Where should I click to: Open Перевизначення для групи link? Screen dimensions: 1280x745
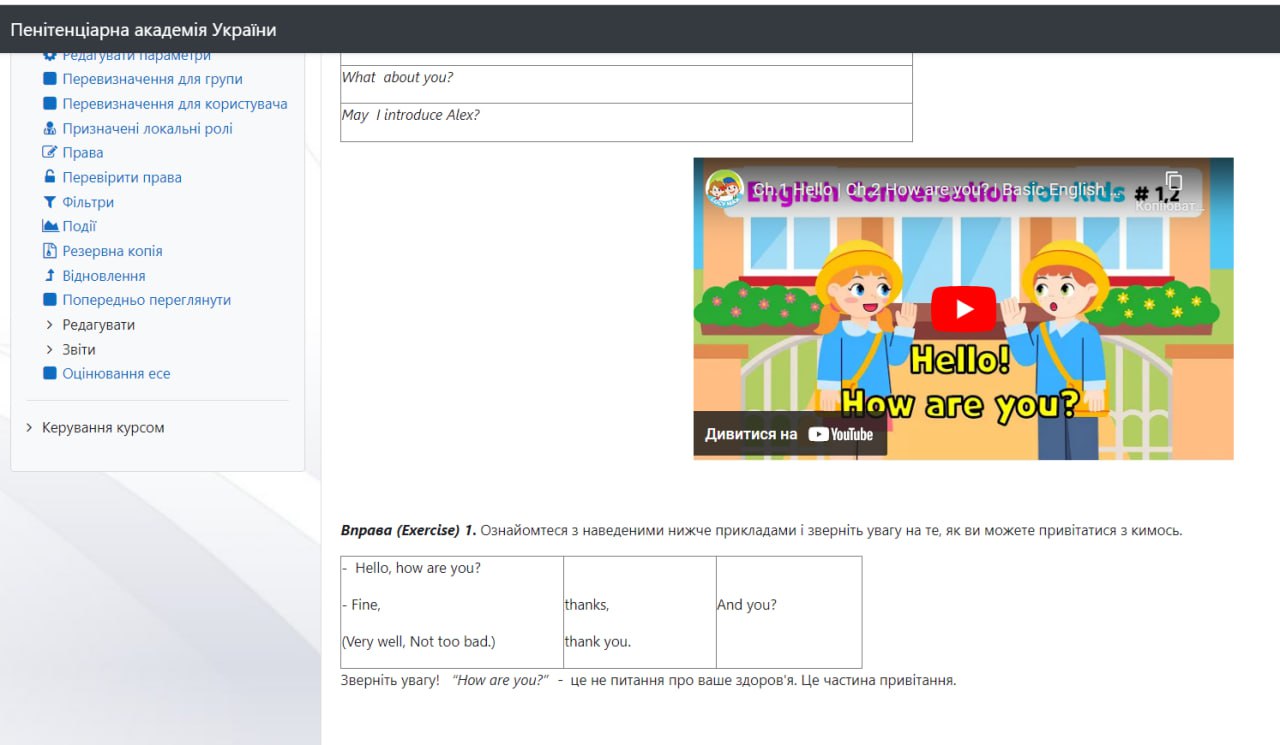pyautogui.click(x=152, y=79)
